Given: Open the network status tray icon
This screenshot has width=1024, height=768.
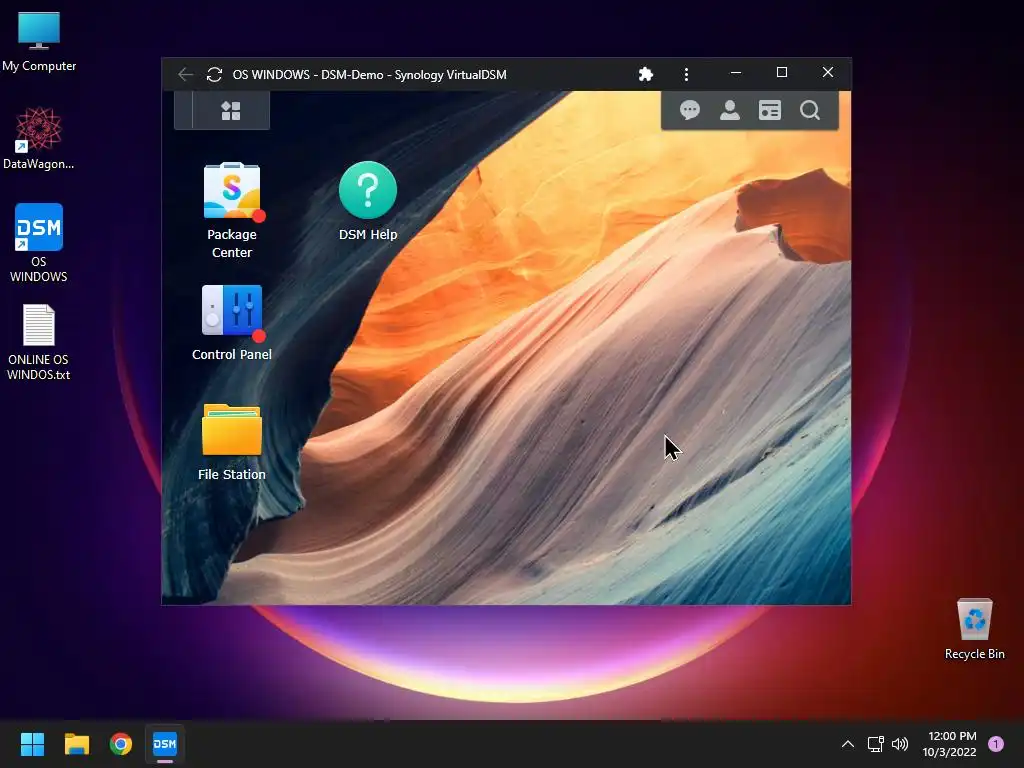Looking at the screenshot, I should coord(875,744).
